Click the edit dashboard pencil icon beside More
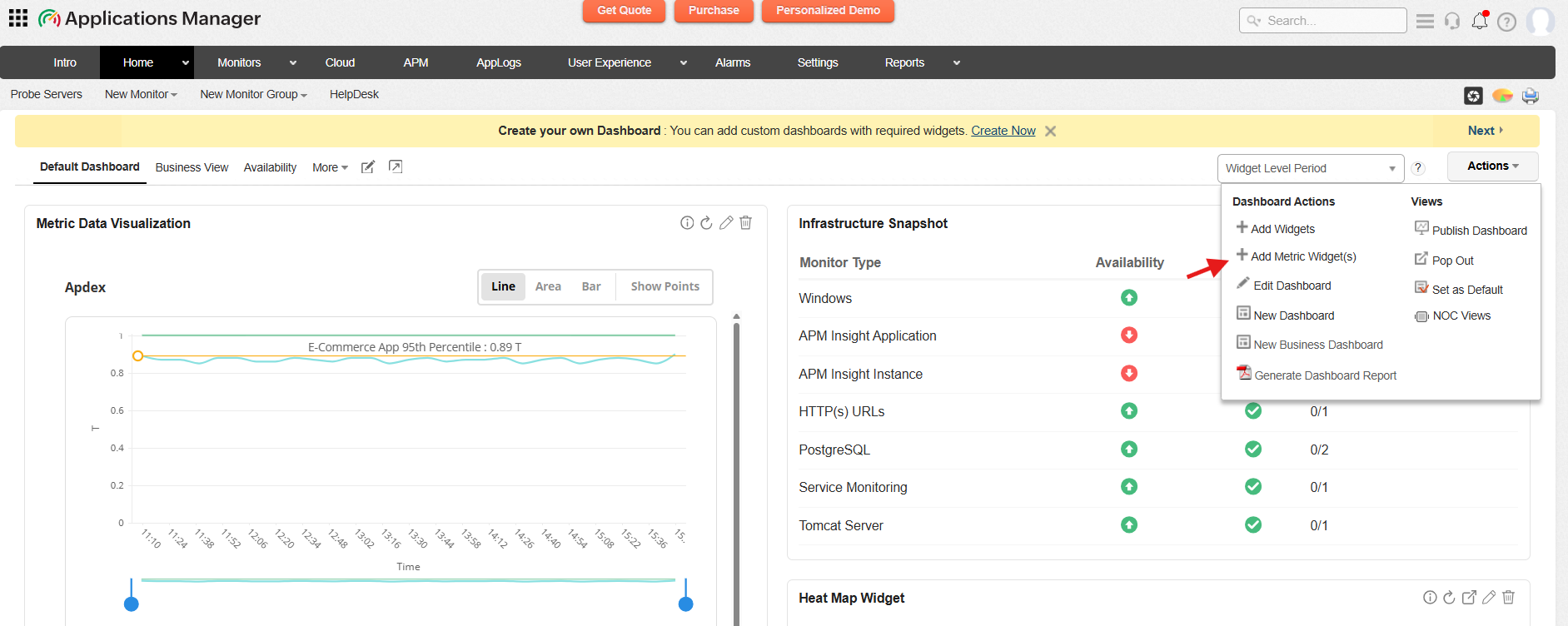 click(368, 167)
